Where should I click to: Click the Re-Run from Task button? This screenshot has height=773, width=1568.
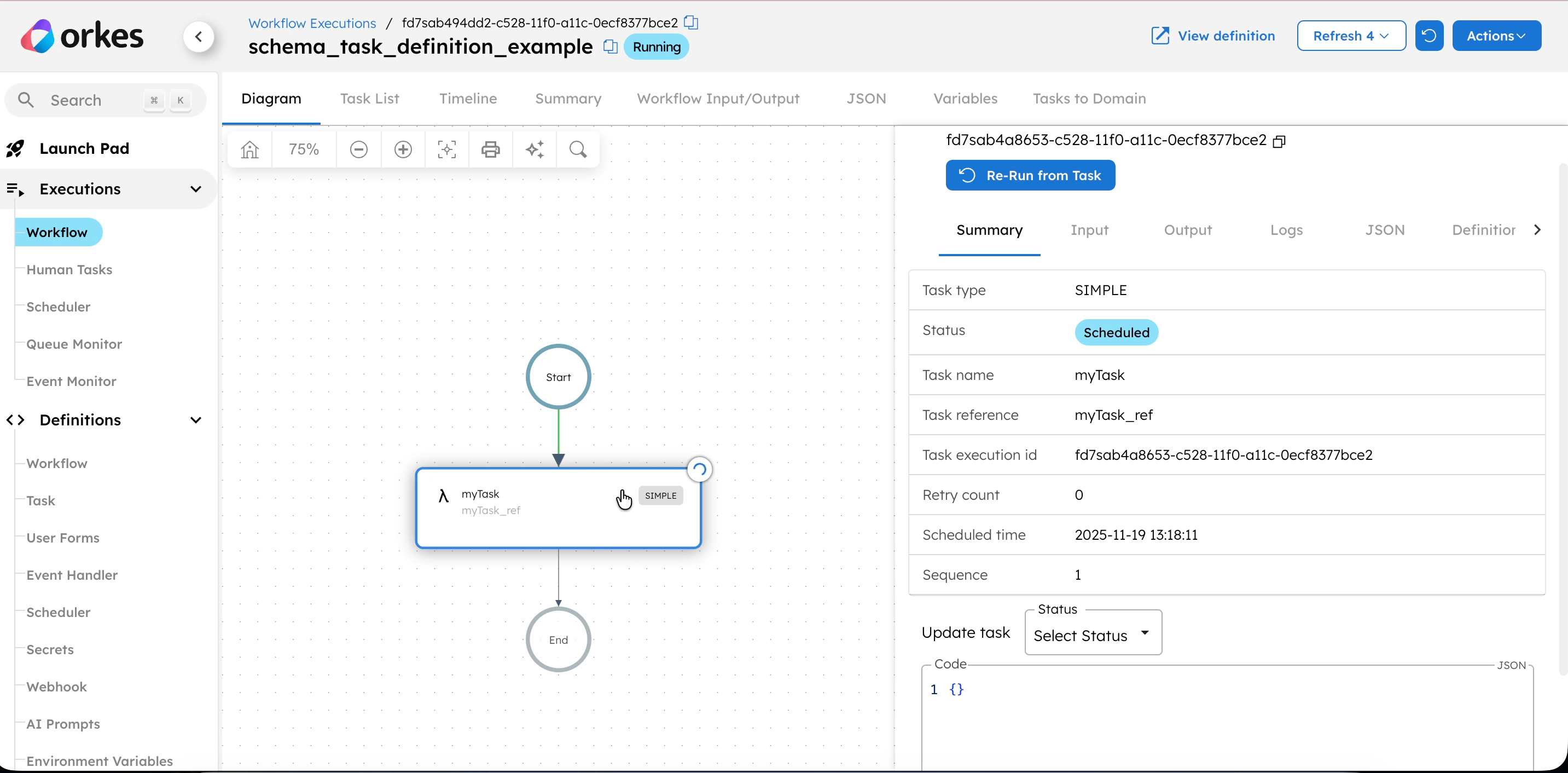[1031, 175]
